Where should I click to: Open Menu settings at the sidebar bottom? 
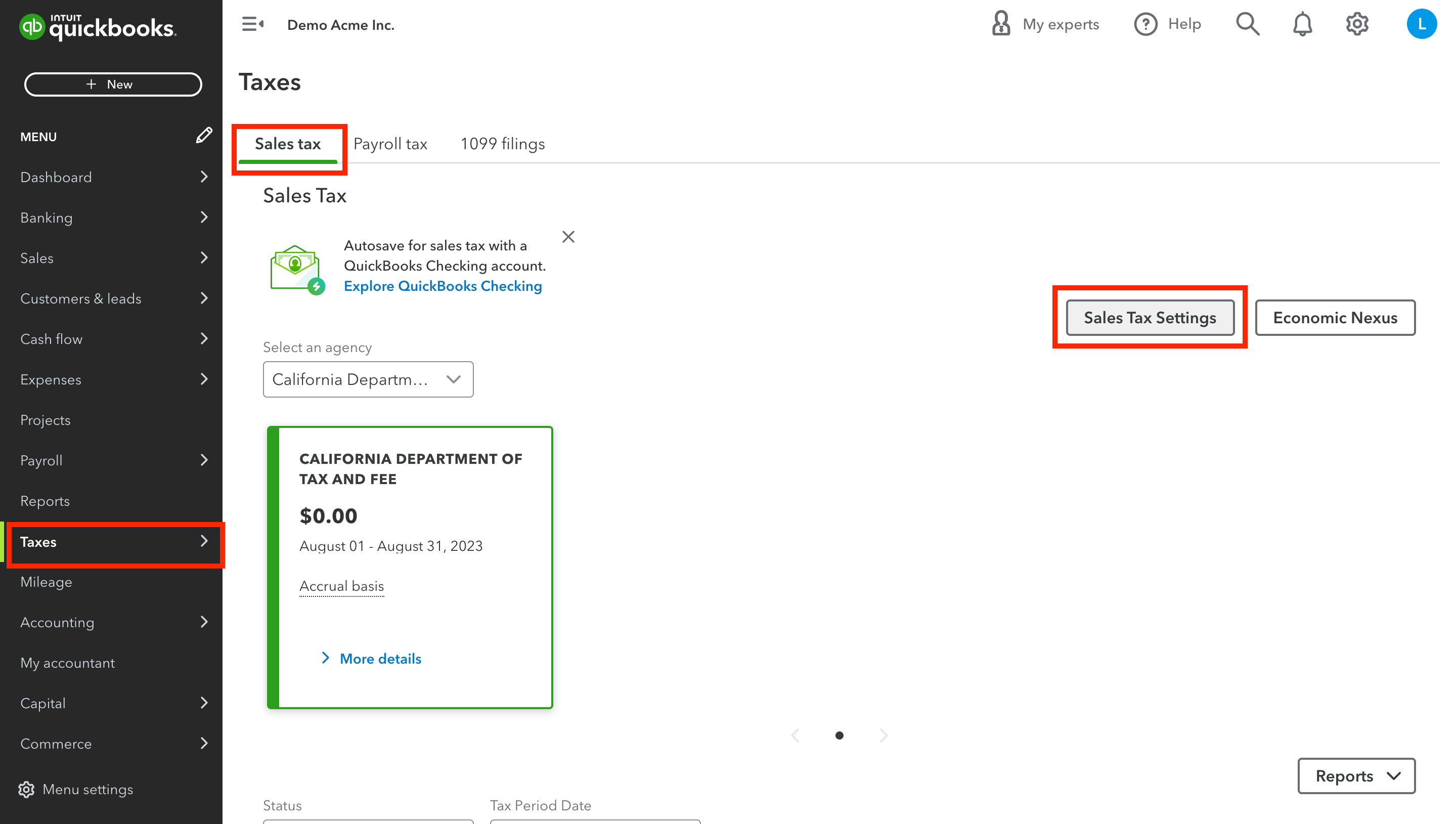(87, 790)
